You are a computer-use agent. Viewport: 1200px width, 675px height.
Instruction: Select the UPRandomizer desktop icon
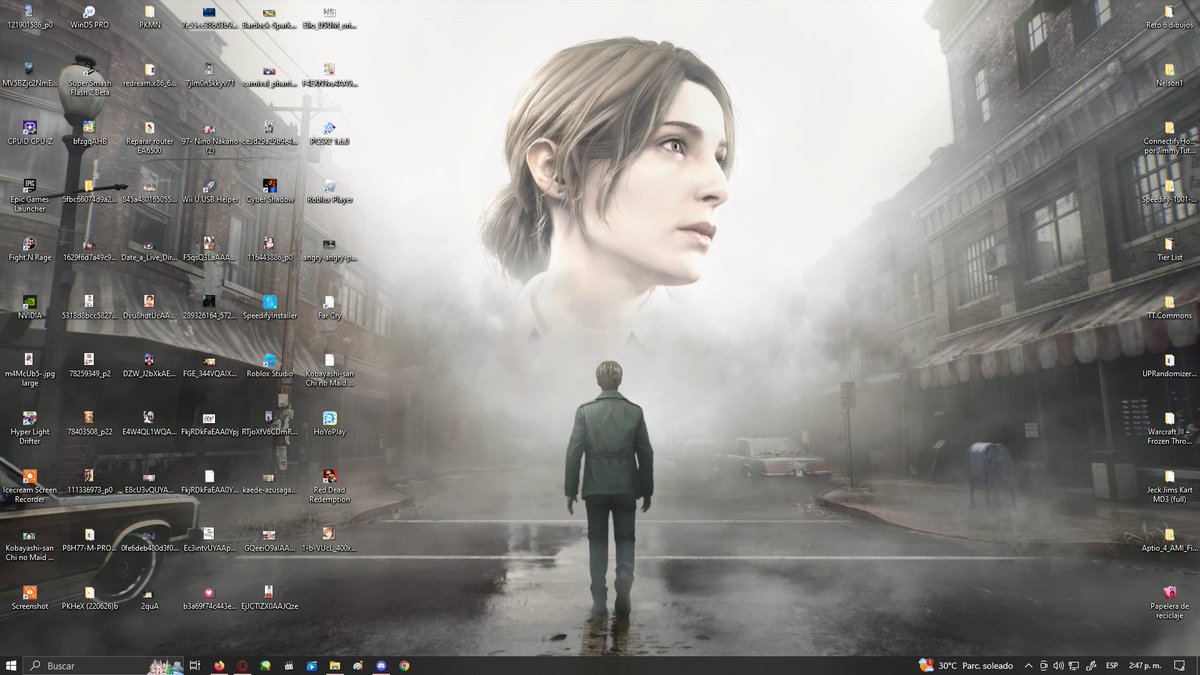[x=1169, y=365]
